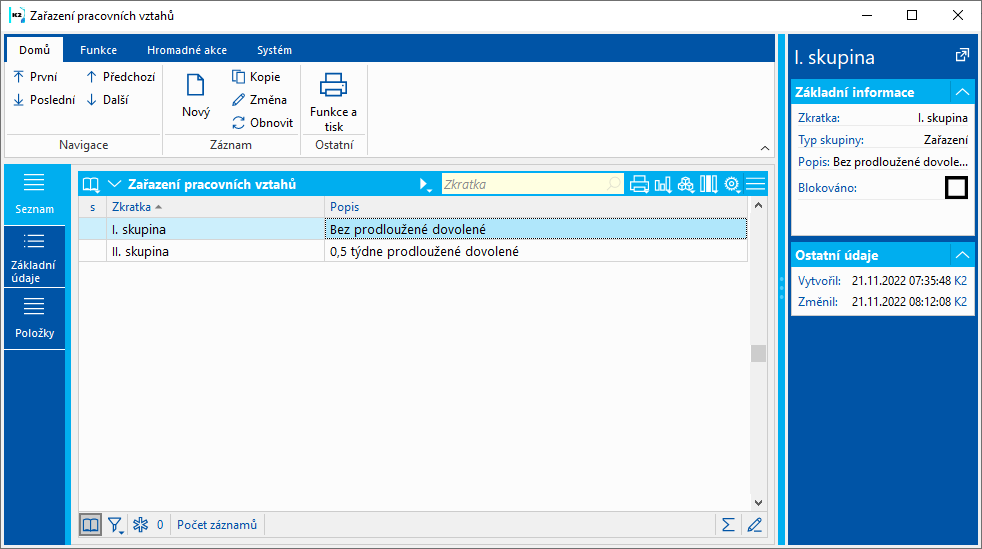
Task: Open the Položky side tab
Action: pyautogui.click(x=35, y=319)
